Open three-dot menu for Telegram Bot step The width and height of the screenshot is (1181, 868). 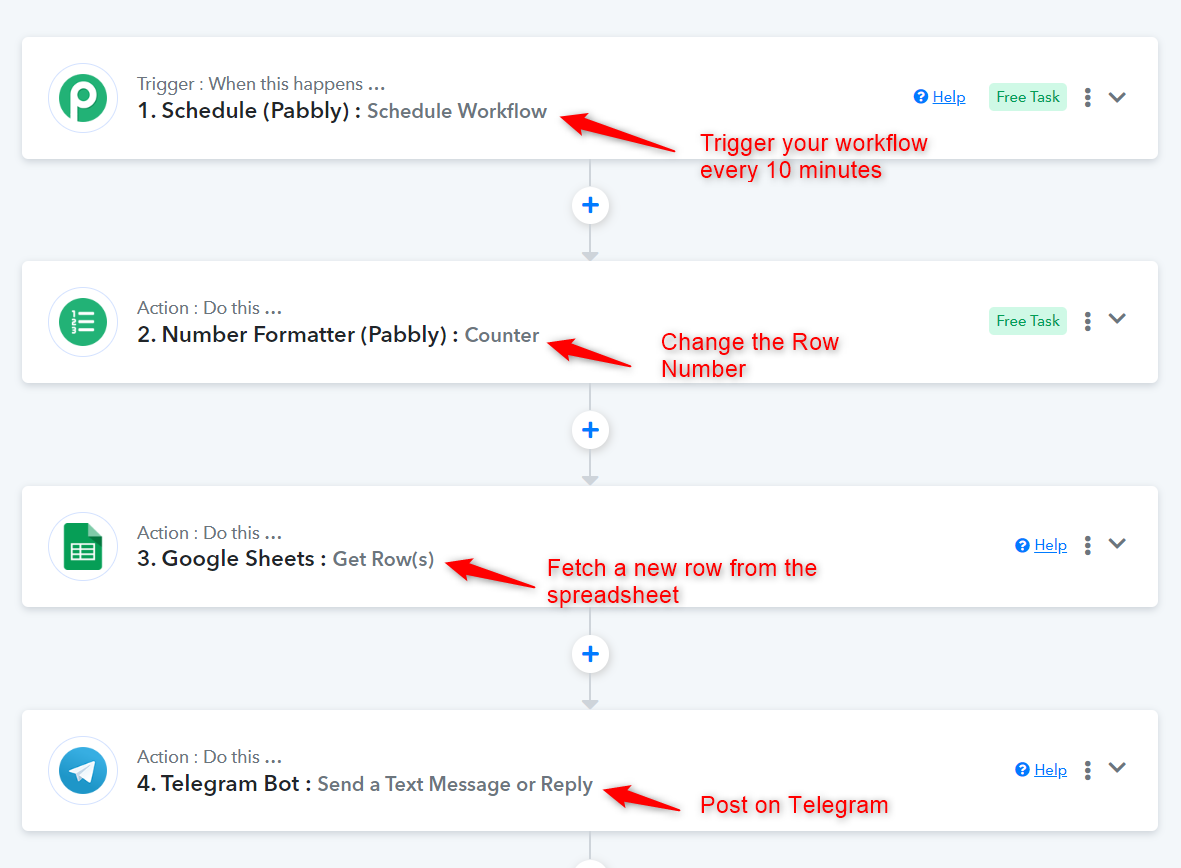[x=1088, y=770]
